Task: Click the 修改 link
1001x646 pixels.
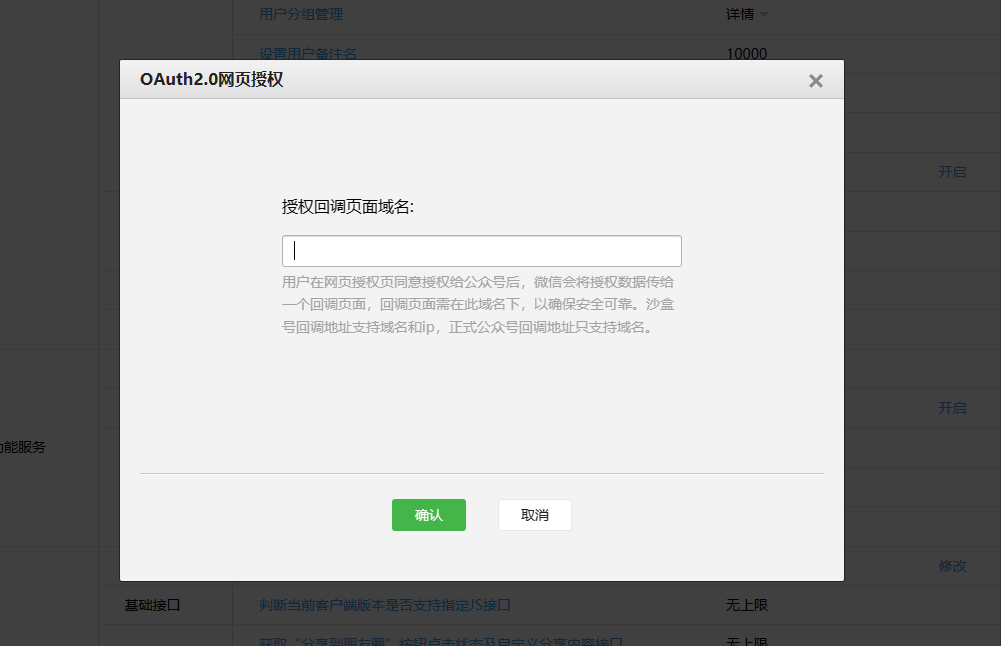Action: pyautogui.click(x=951, y=566)
